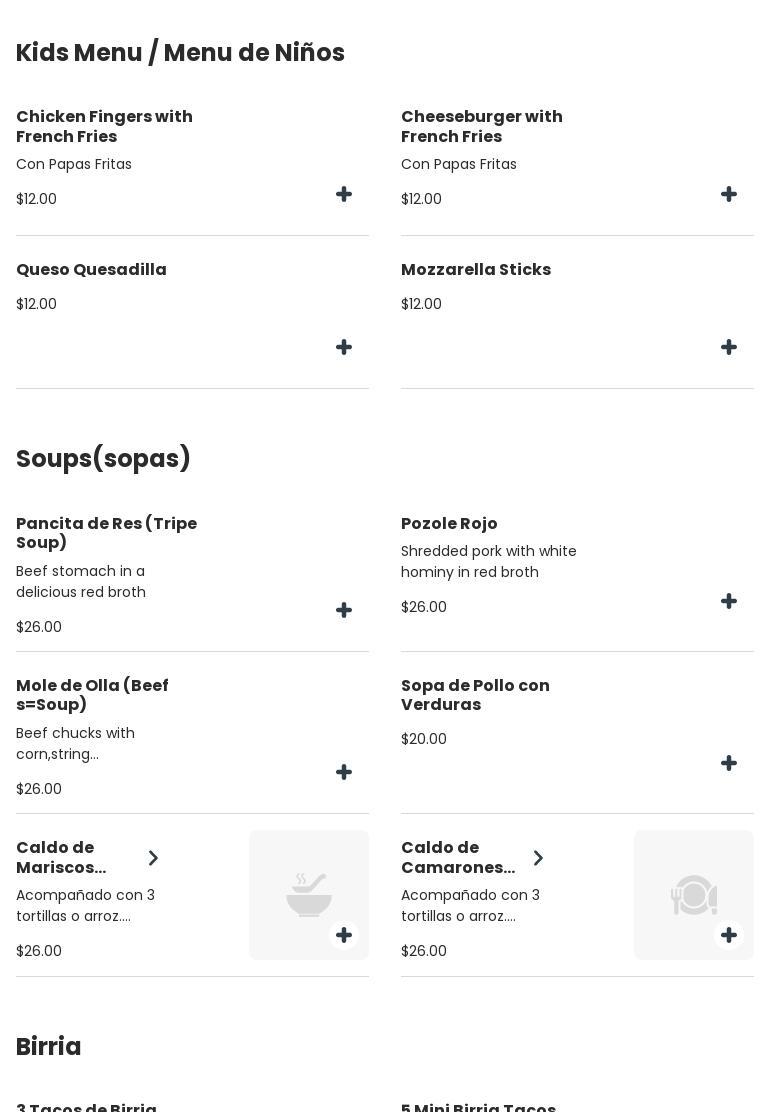
Task: Expand Caldo de Camarones details chevron
Action: pos(538,858)
